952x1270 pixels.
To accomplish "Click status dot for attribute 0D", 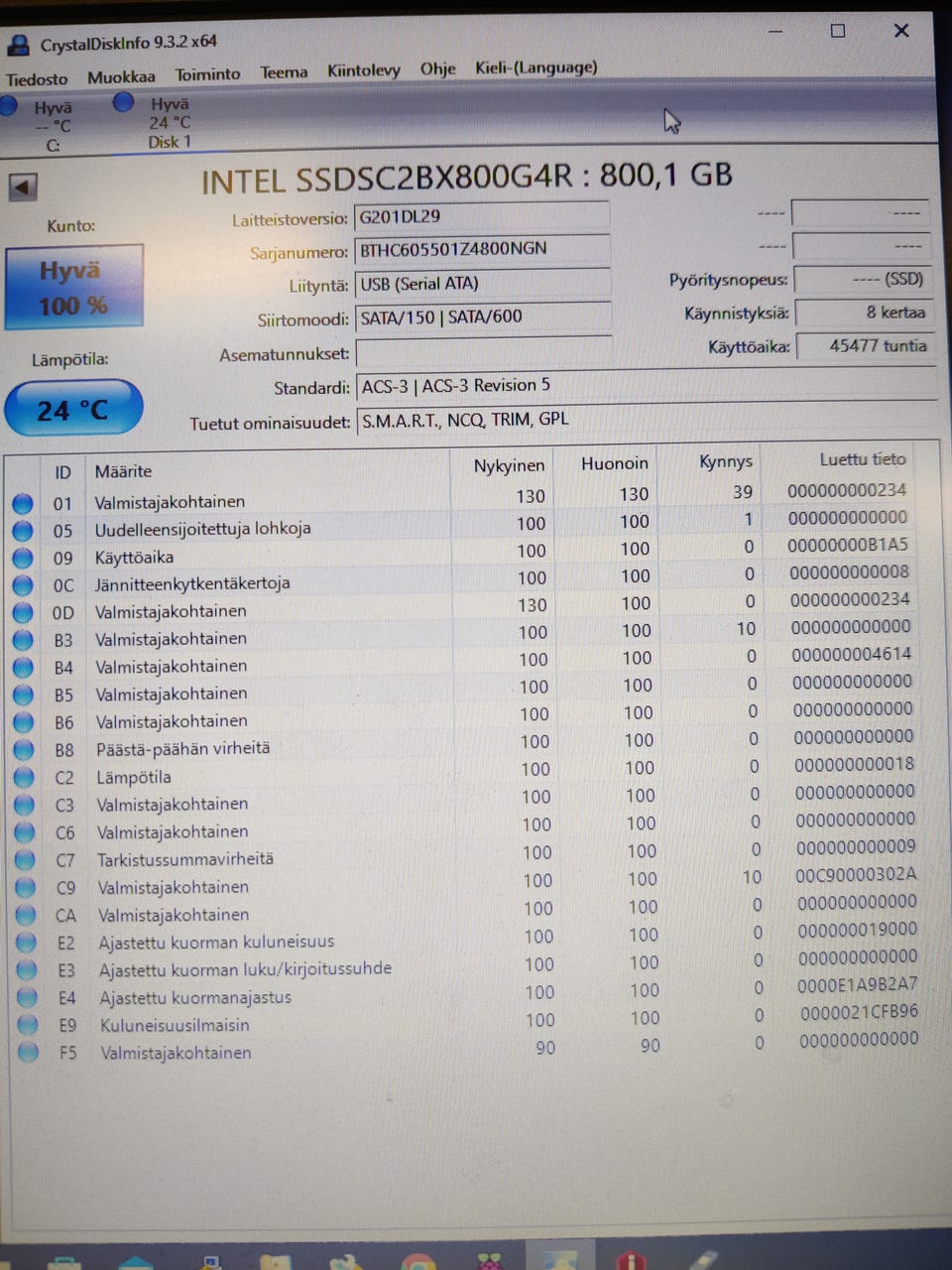I will (x=23, y=613).
